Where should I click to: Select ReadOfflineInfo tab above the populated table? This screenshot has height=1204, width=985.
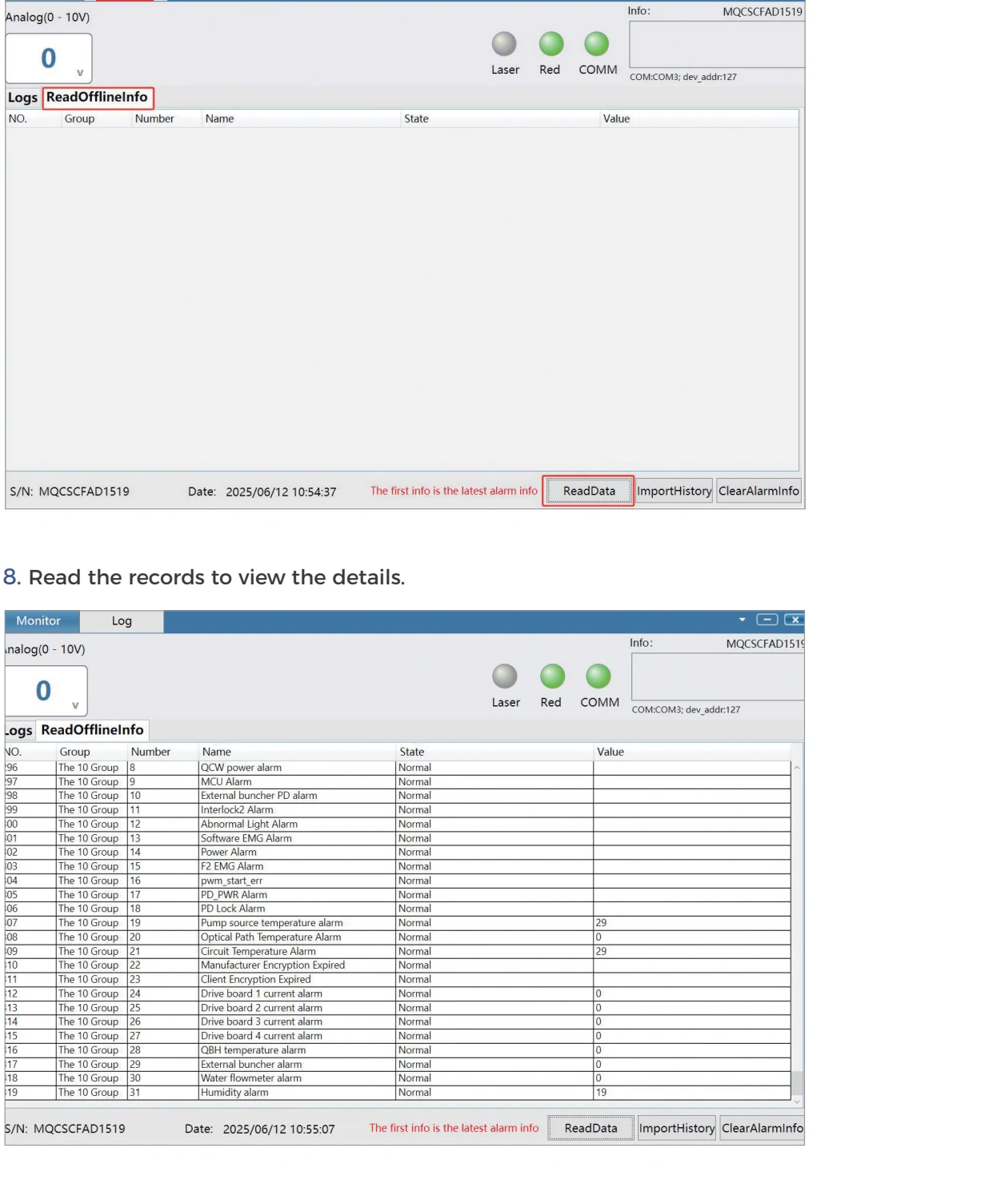click(93, 730)
